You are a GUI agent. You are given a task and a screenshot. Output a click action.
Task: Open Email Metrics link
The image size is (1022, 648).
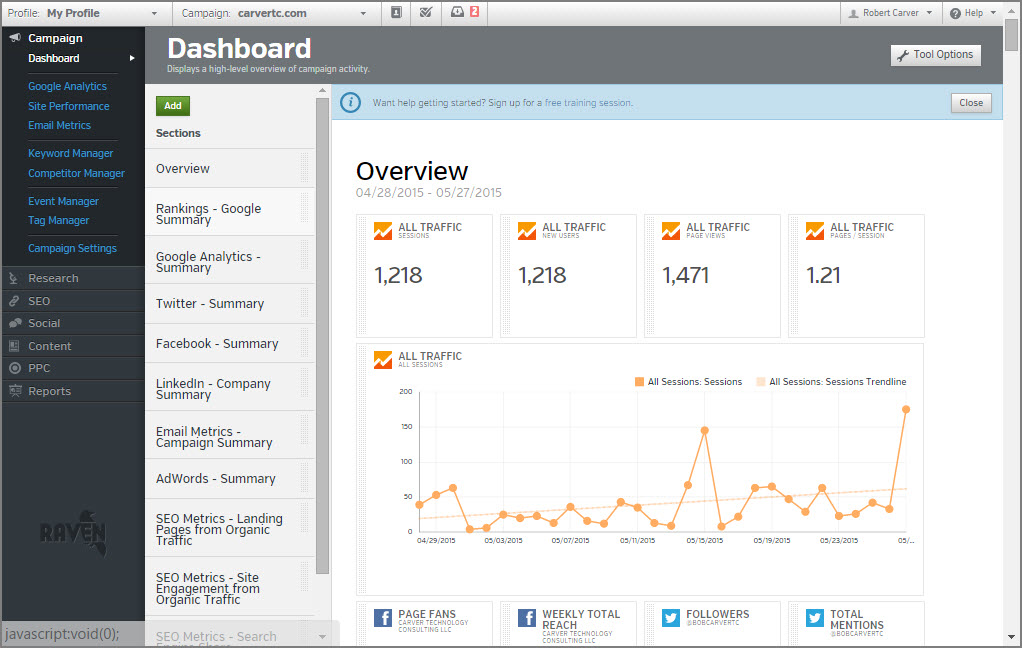(x=59, y=125)
